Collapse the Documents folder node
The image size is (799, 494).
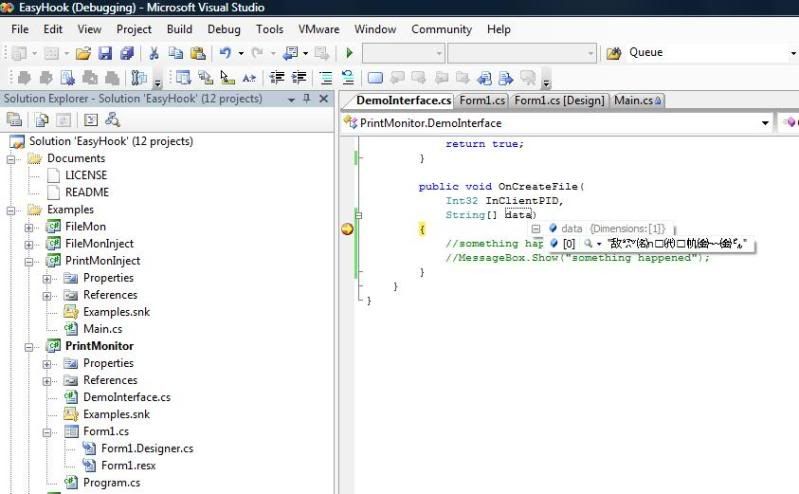click(x=11, y=159)
